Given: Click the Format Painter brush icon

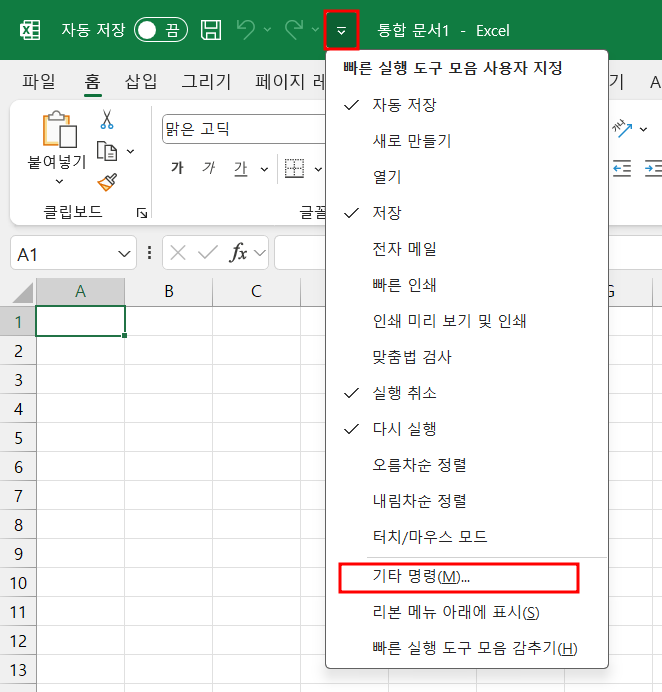Looking at the screenshot, I should [107, 182].
